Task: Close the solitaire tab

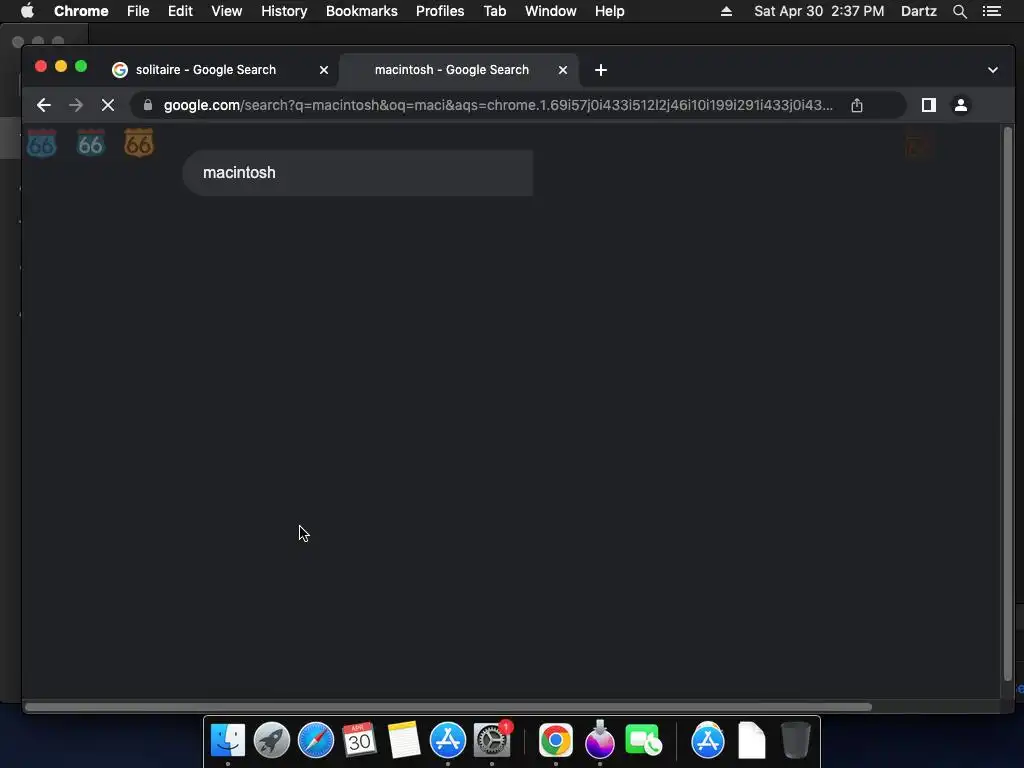Action: pyautogui.click(x=324, y=70)
